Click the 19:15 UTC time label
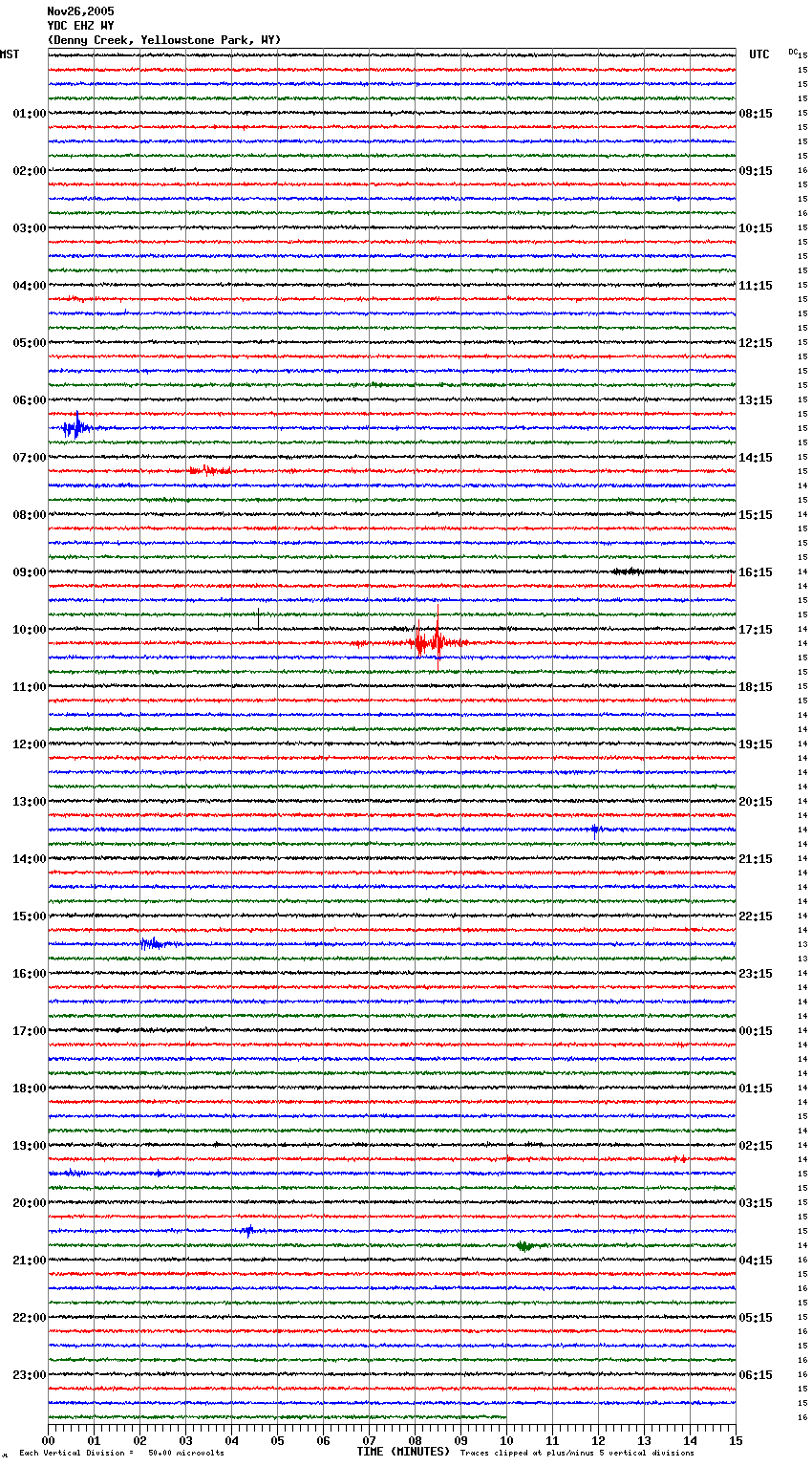812x1466 pixels. (x=756, y=744)
